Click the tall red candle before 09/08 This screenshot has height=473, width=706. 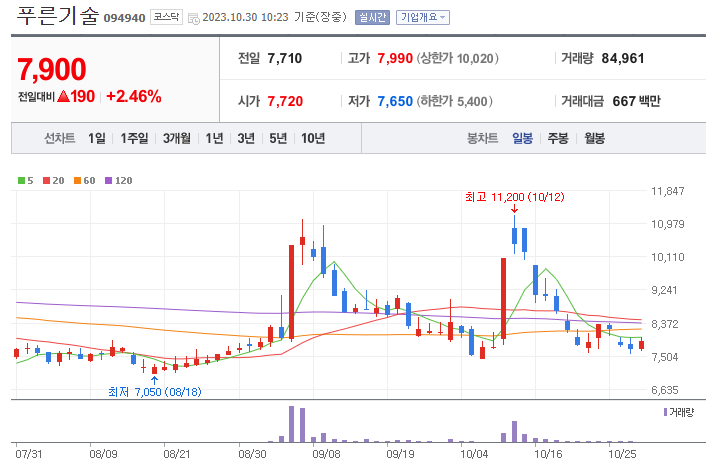click(292, 292)
